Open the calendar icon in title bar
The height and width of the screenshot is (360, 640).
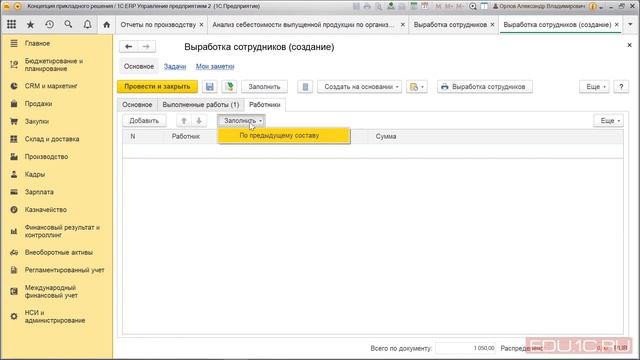(425, 6)
